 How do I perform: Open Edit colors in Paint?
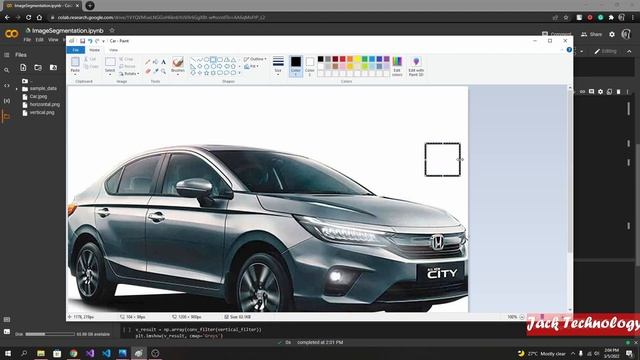pos(397,67)
